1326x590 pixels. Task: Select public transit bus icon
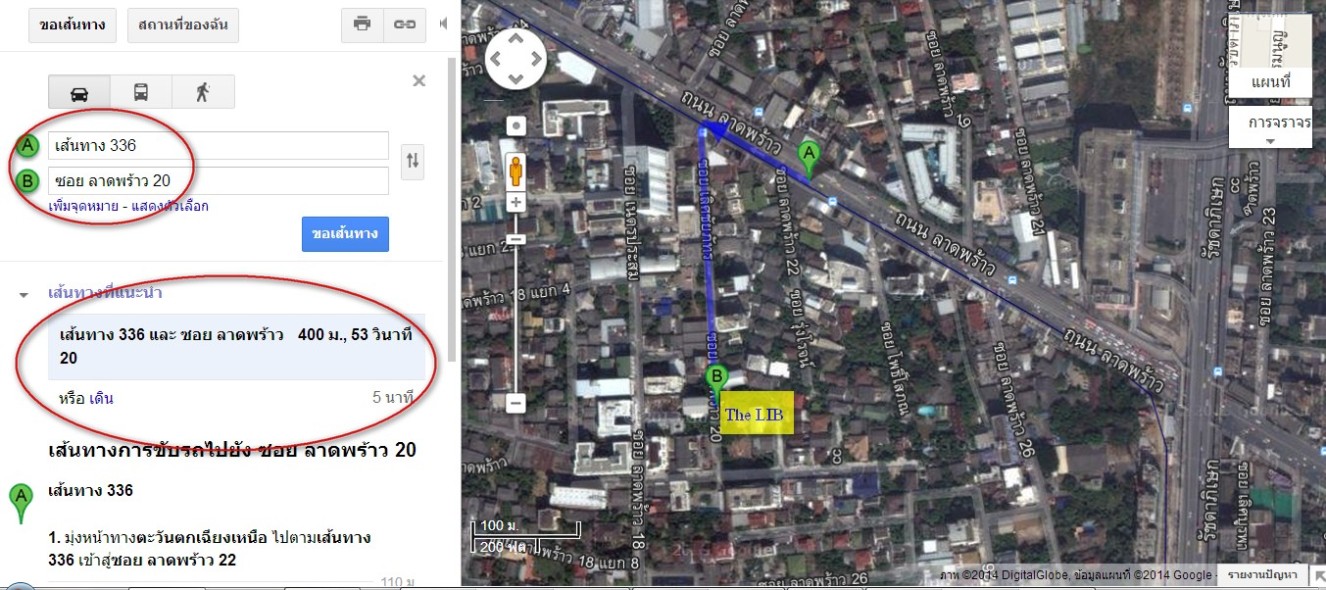click(x=141, y=92)
